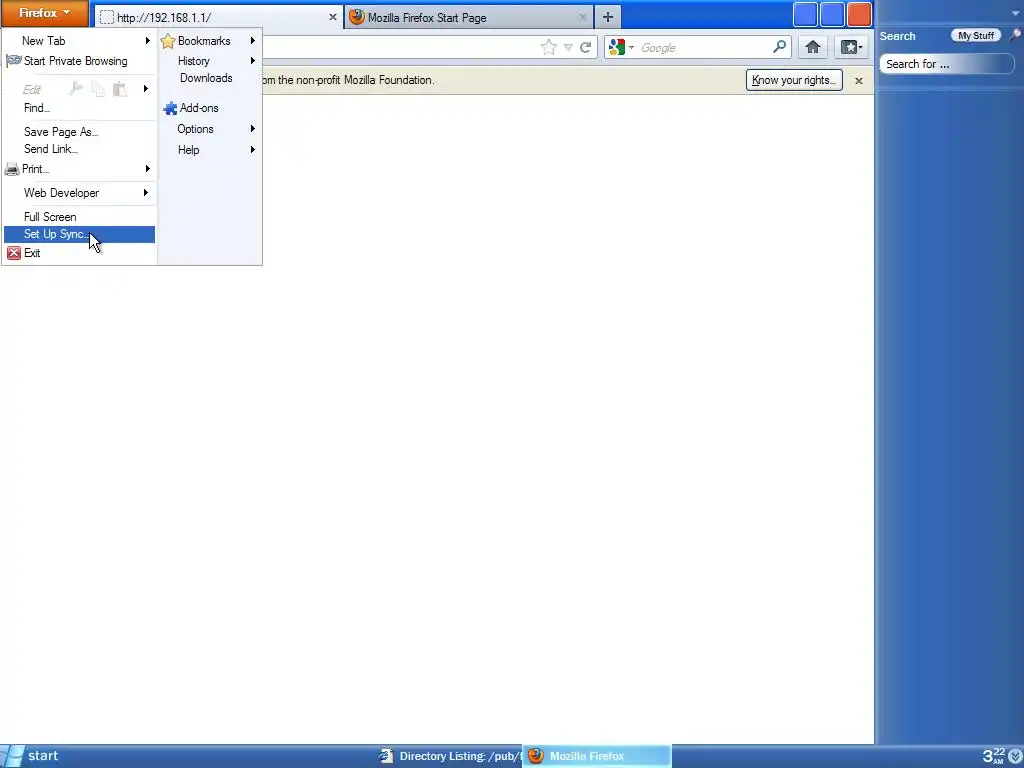The width and height of the screenshot is (1024, 768).
Task: Expand the New Tab submenu arrow
Action: pos(148,40)
